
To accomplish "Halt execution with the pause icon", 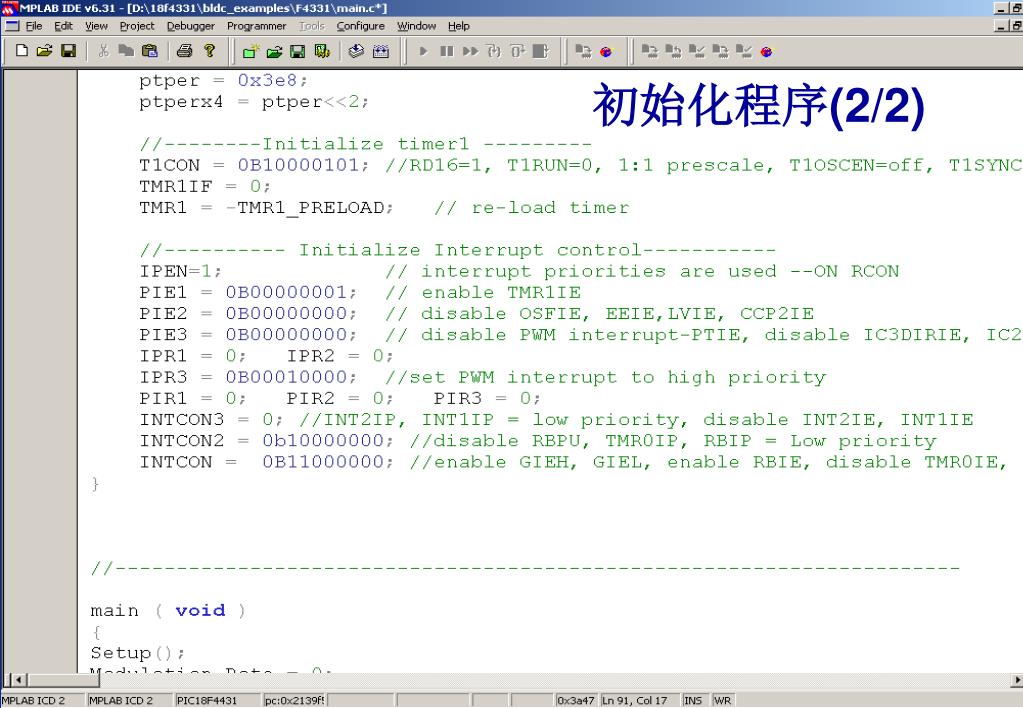I will 447,52.
